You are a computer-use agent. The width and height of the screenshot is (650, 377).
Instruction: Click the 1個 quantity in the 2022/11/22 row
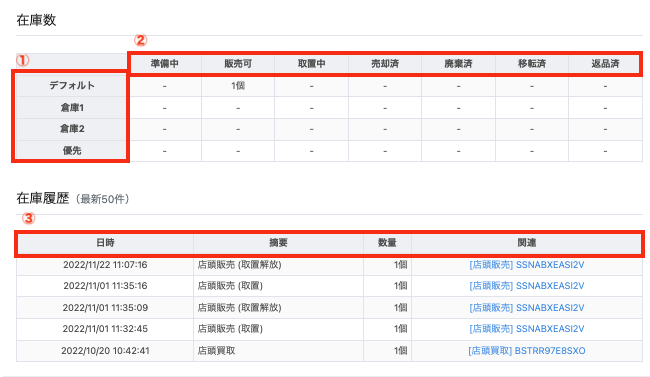point(400,265)
